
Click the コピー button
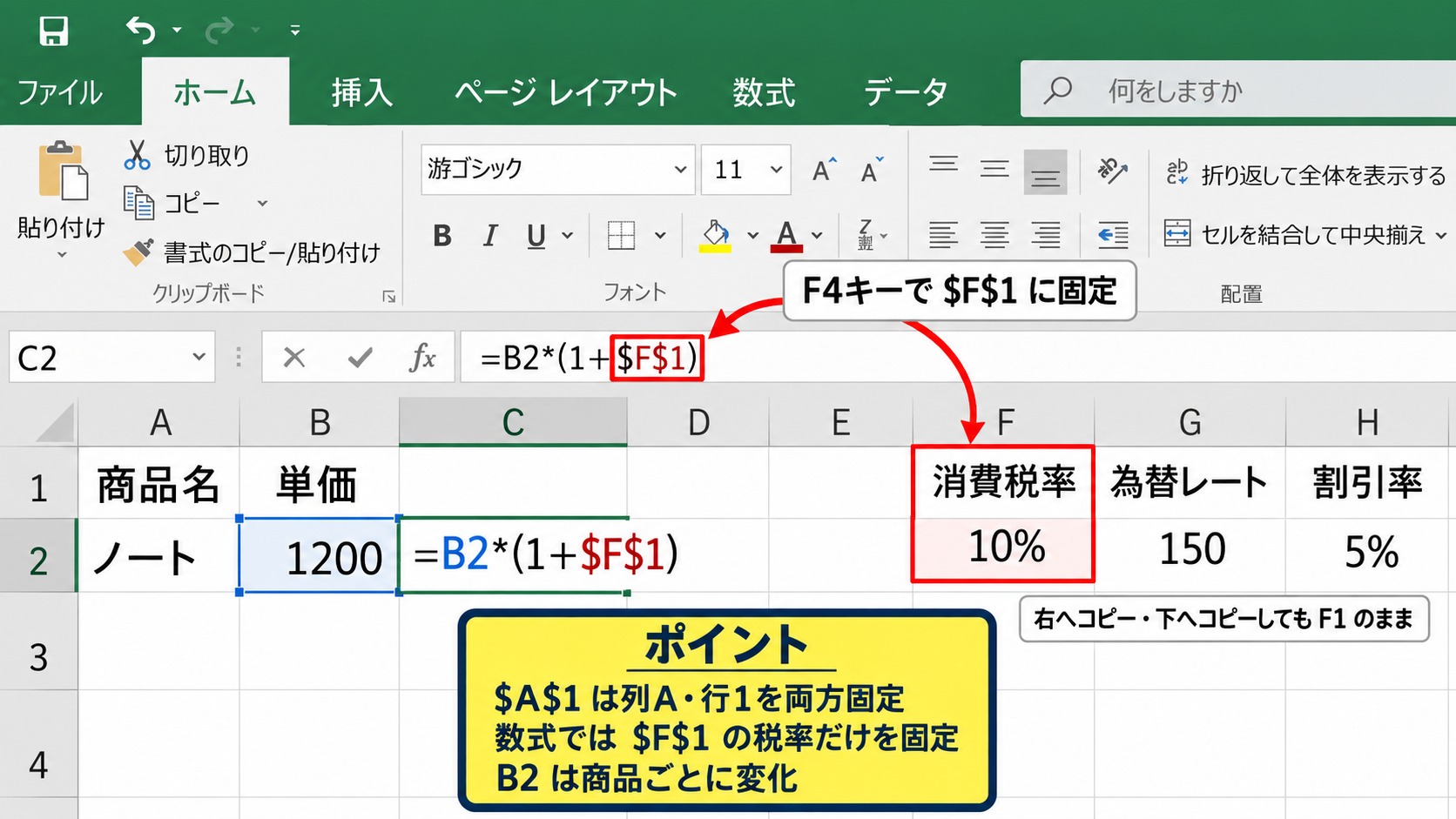point(173,203)
